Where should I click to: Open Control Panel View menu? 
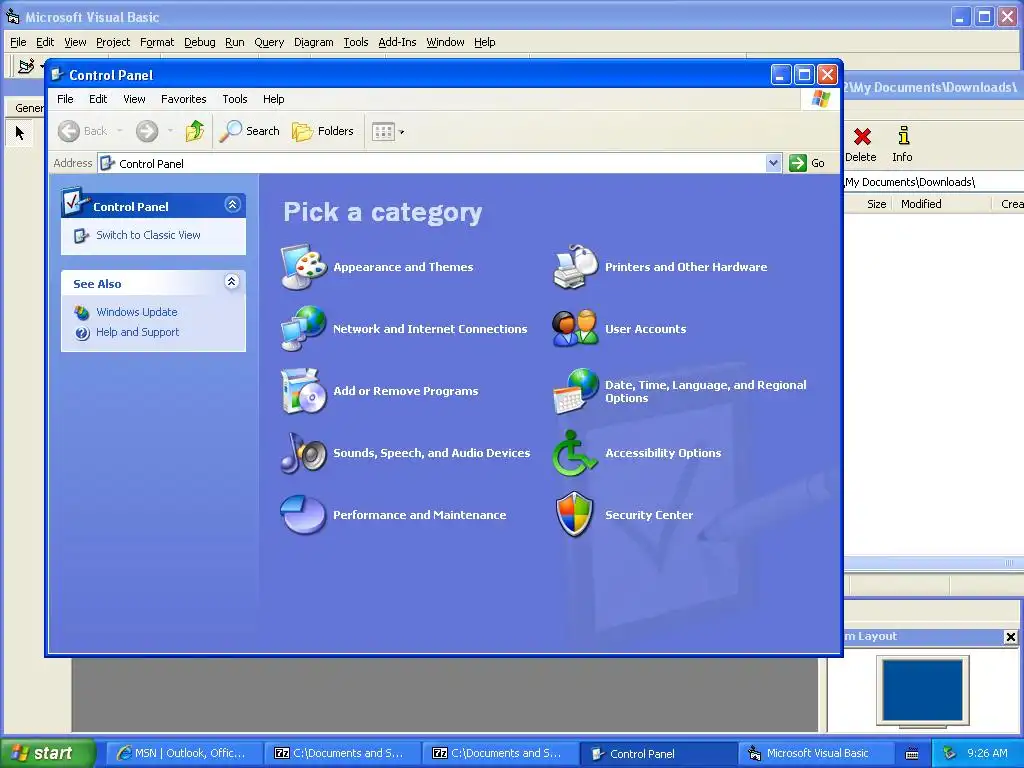pos(135,99)
